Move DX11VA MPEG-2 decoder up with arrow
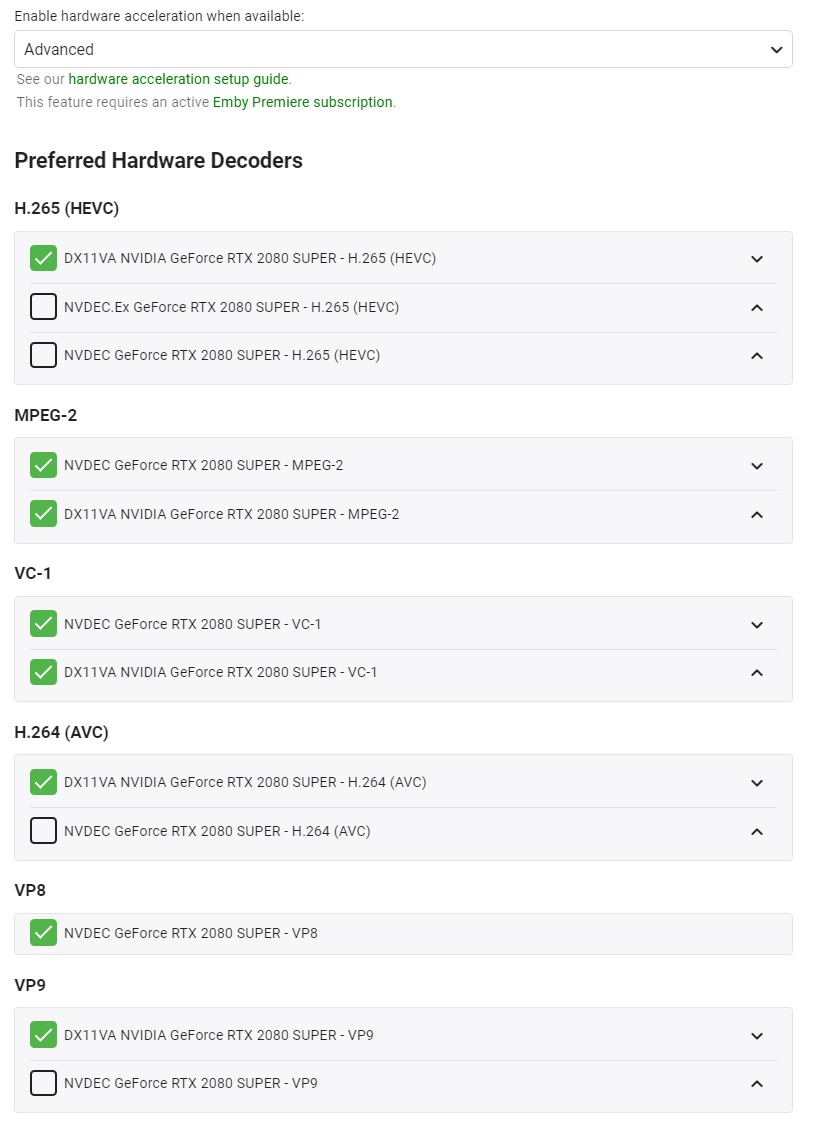The height and width of the screenshot is (1128, 813). [x=757, y=515]
